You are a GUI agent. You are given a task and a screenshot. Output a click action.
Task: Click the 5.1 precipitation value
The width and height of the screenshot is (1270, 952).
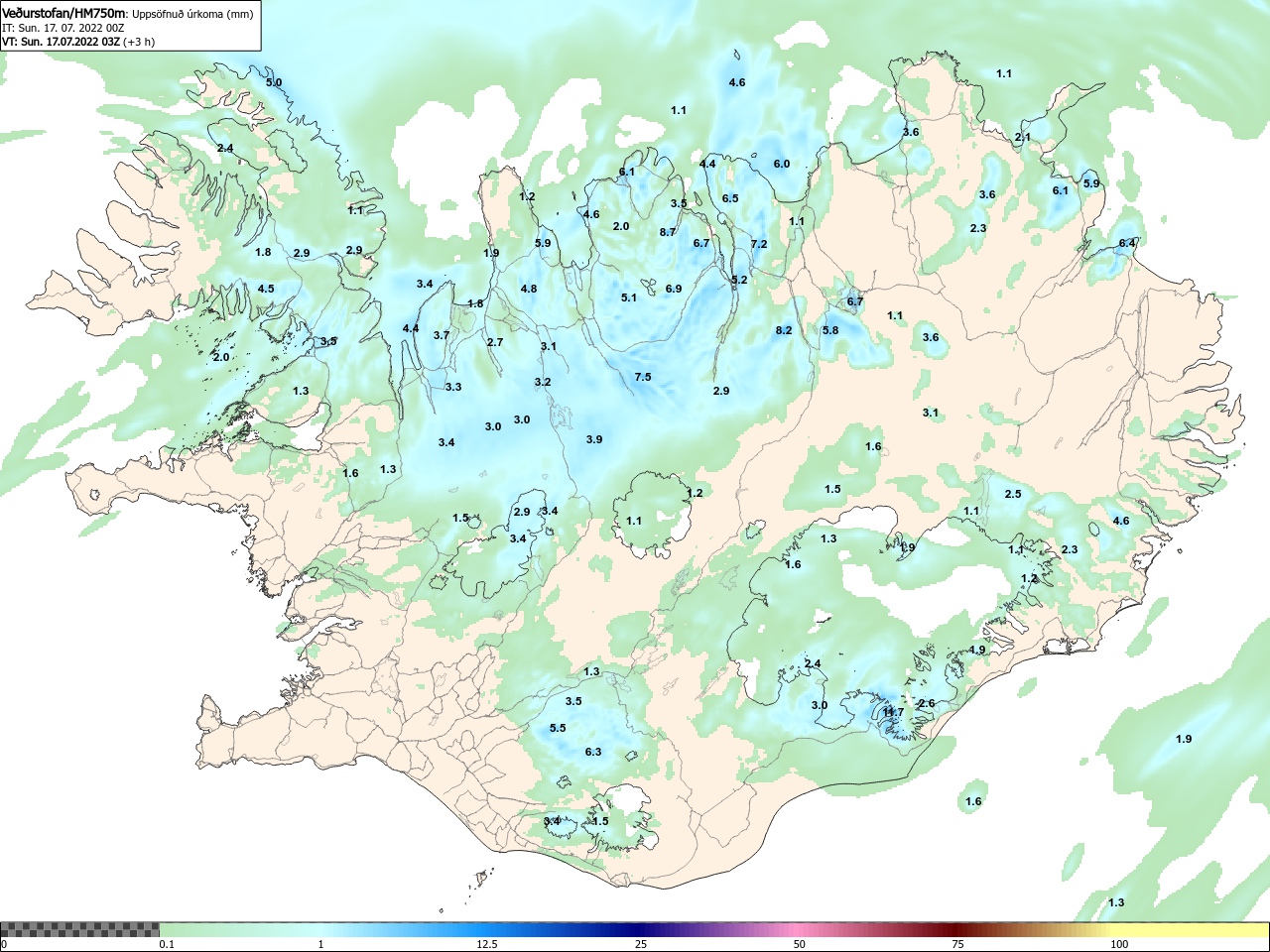[x=629, y=297]
